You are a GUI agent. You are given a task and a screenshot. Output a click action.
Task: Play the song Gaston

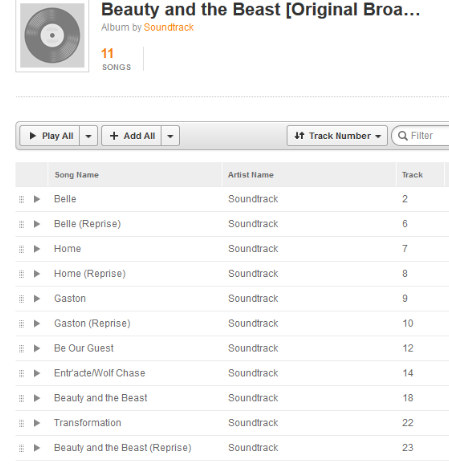37,299
